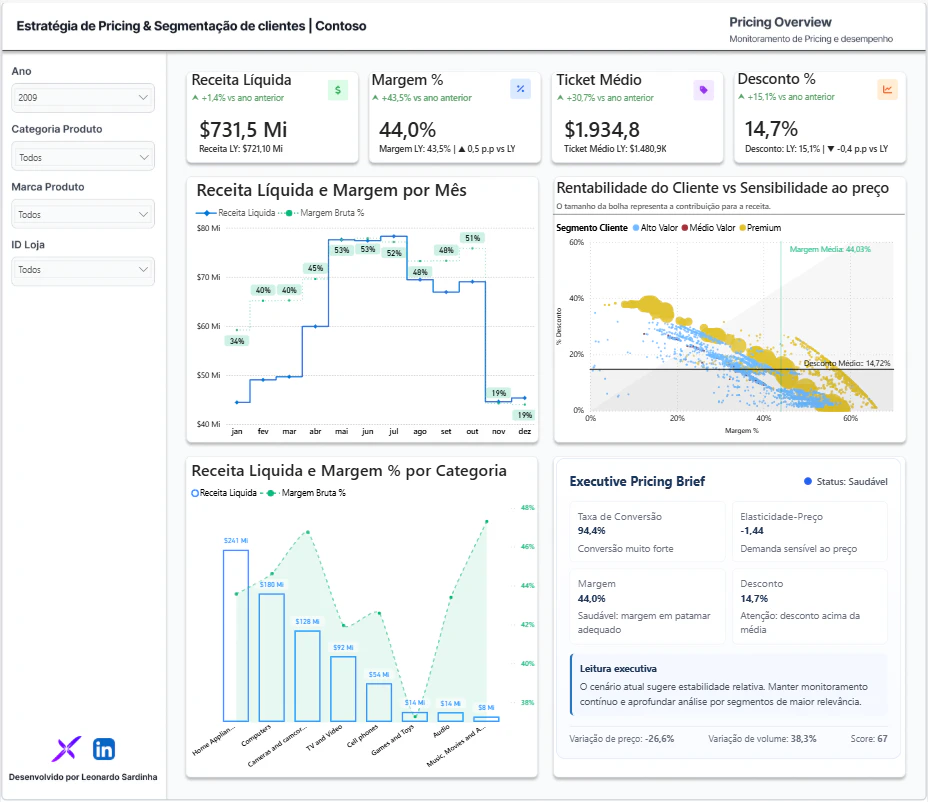Click the 34% margin label for January

(x=237, y=341)
